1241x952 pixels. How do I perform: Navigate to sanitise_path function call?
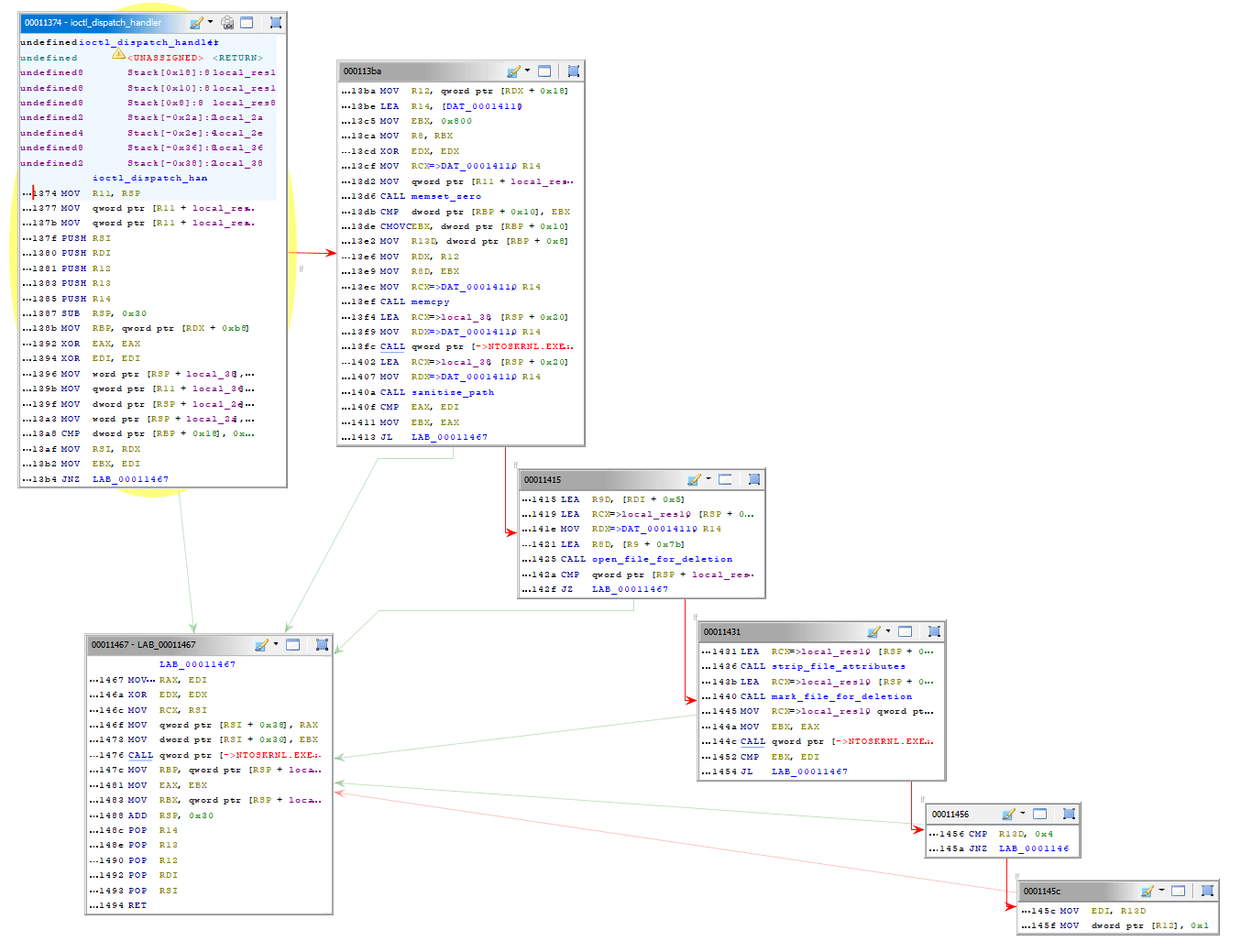point(453,391)
